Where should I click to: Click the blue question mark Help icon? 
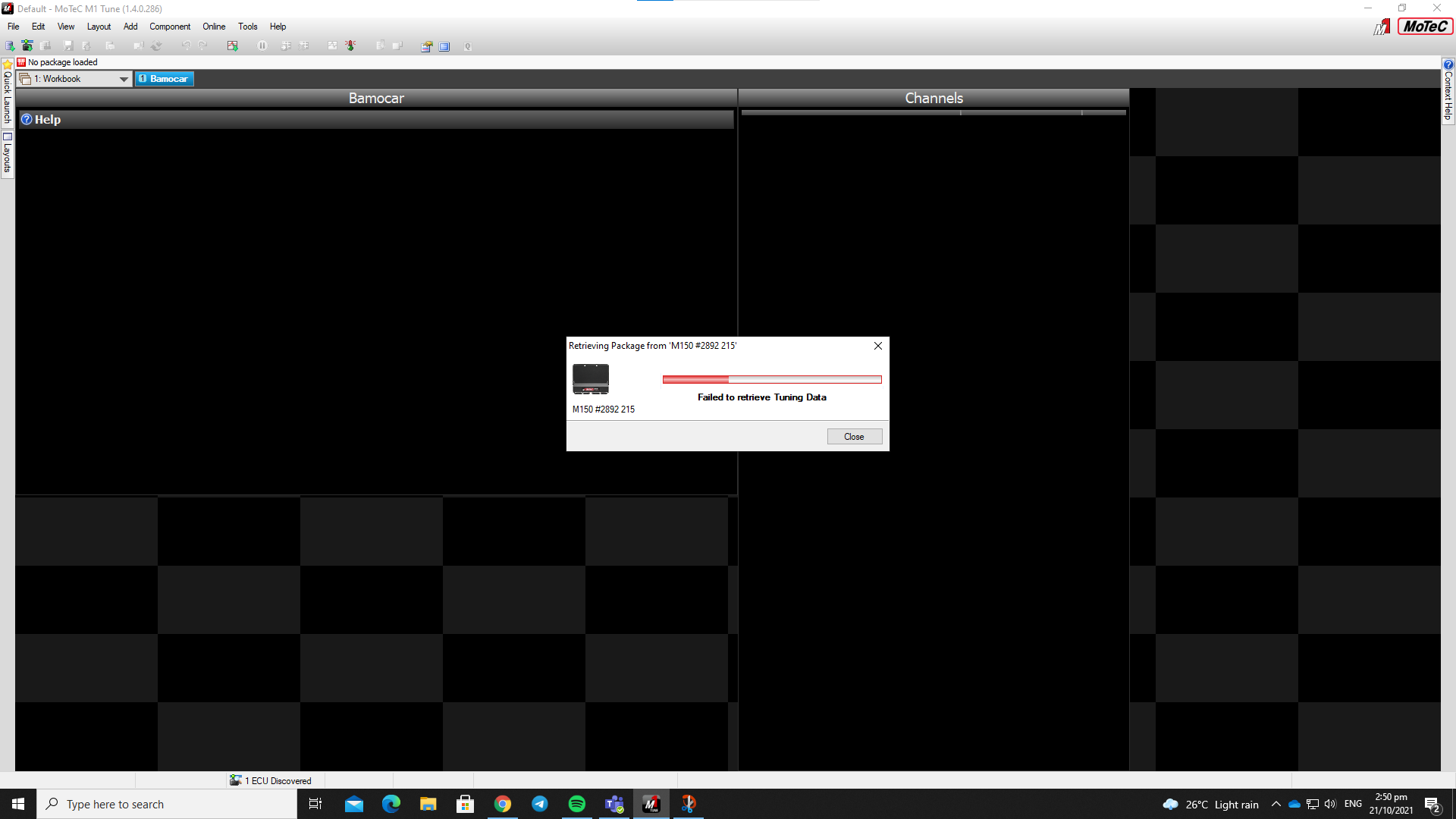coord(27,120)
